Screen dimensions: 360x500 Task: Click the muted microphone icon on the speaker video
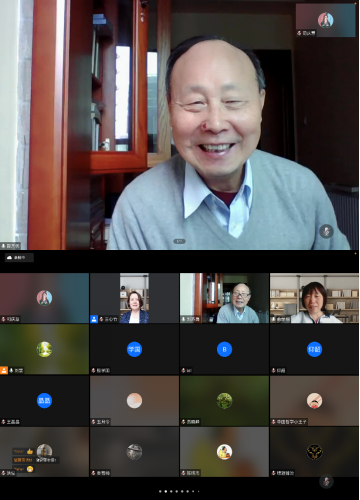326,231
